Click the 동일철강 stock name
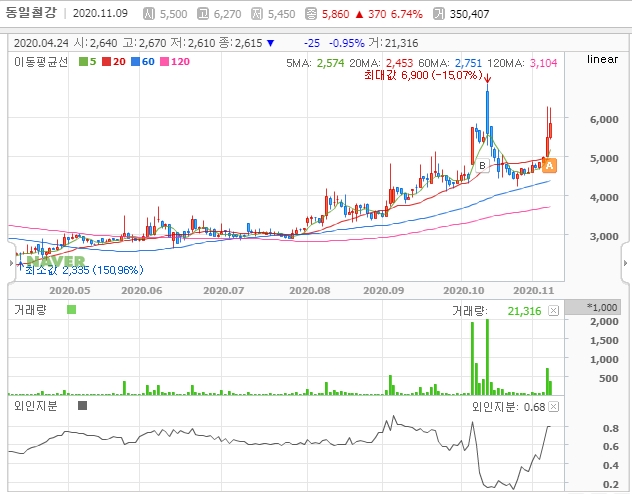632x494 pixels. [31, 12]
